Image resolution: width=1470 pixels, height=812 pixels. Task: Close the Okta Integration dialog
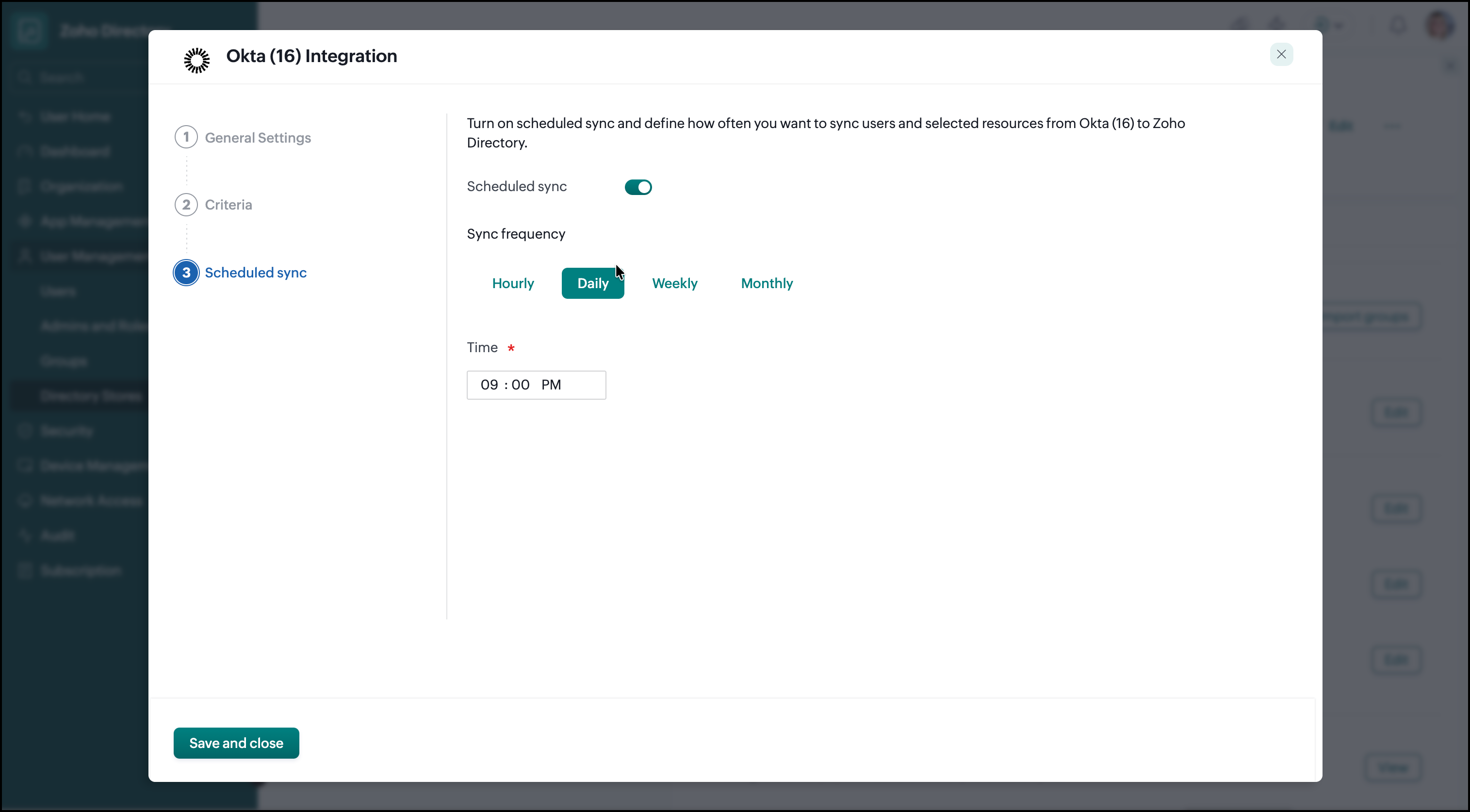[1281, 54]
